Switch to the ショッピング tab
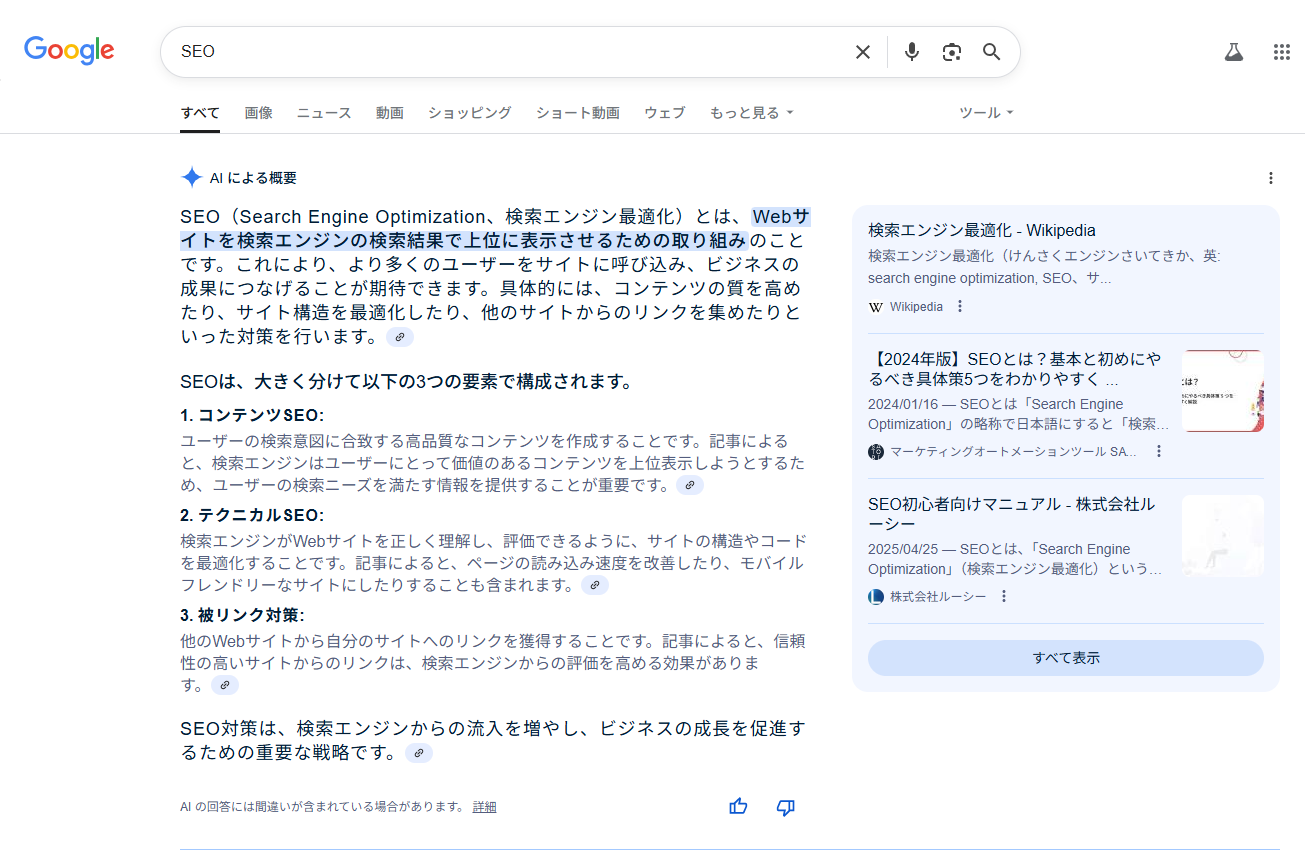The height and width of the screenshot is (865, 1305). pos(470,113)
